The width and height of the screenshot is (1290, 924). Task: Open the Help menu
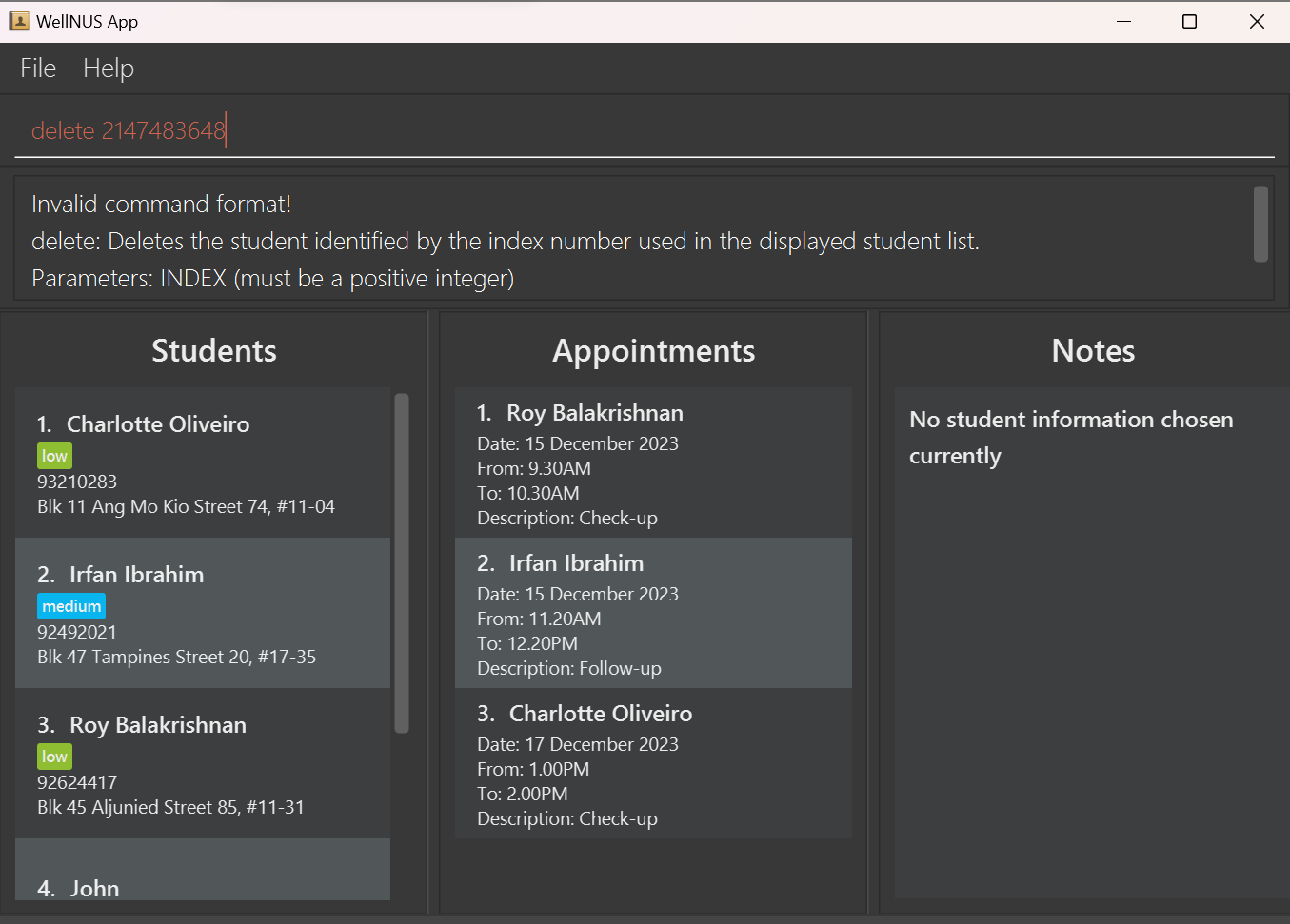(x=109, y=69)
